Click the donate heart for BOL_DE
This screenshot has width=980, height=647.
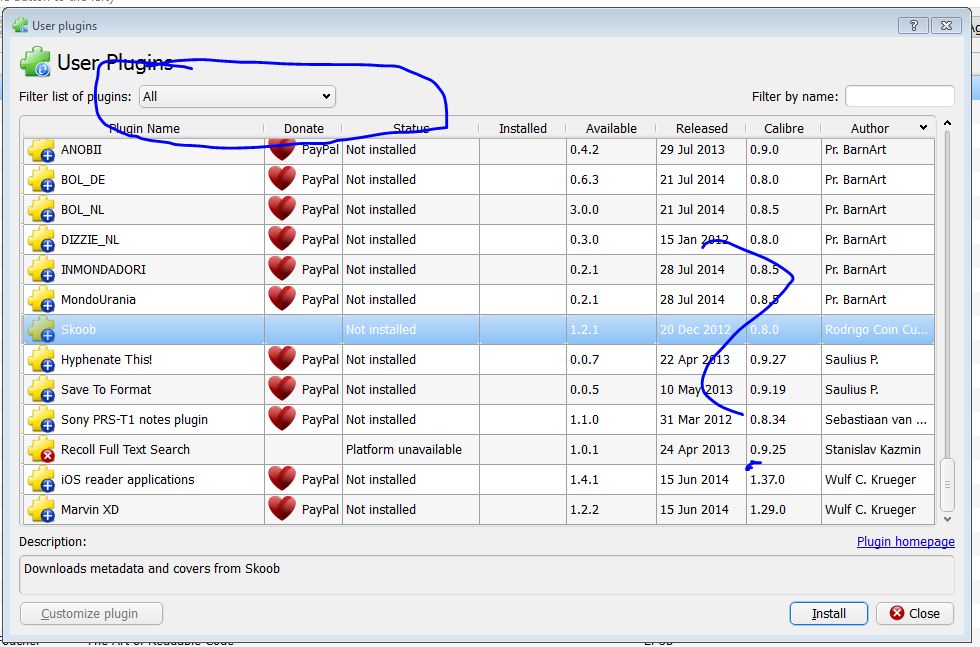282,179
